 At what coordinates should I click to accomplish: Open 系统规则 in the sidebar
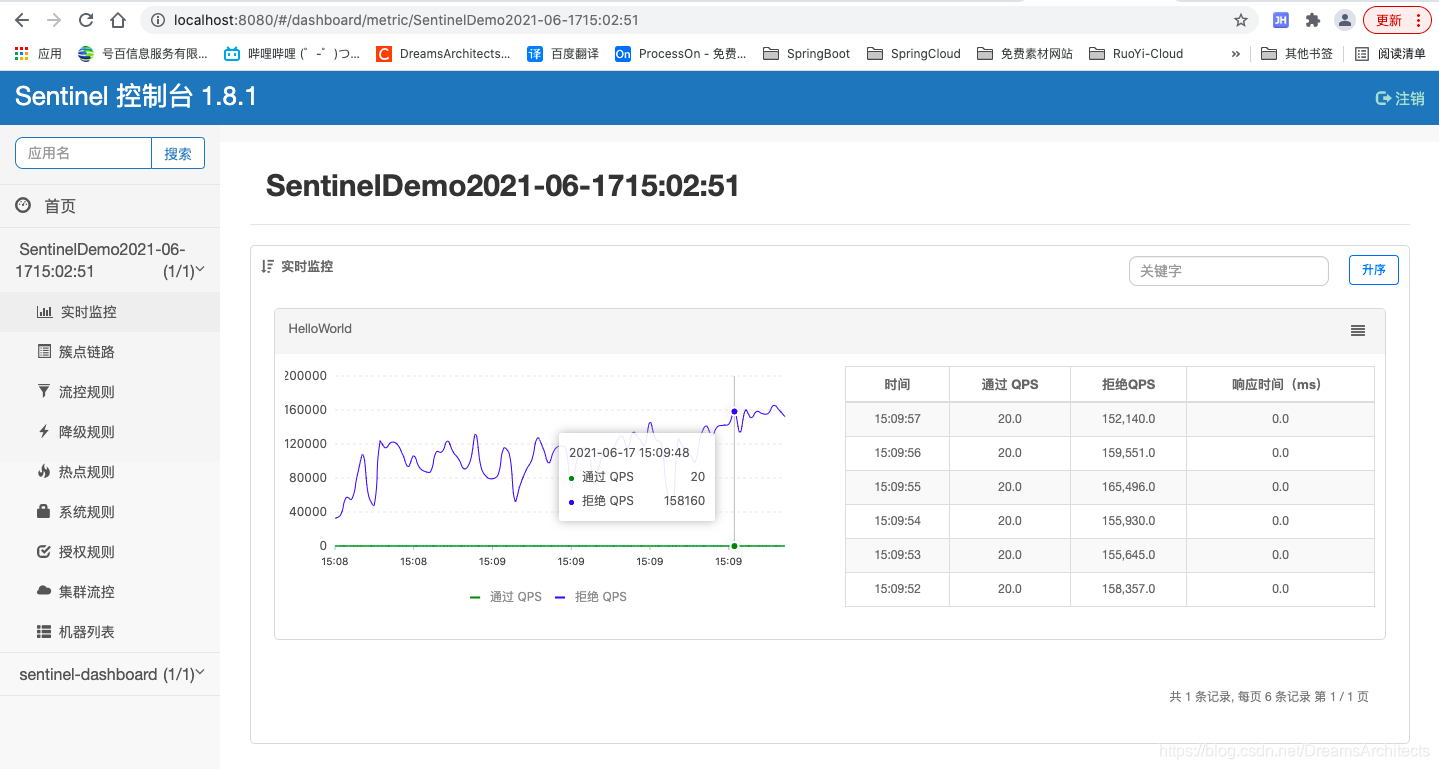(110, 512)
